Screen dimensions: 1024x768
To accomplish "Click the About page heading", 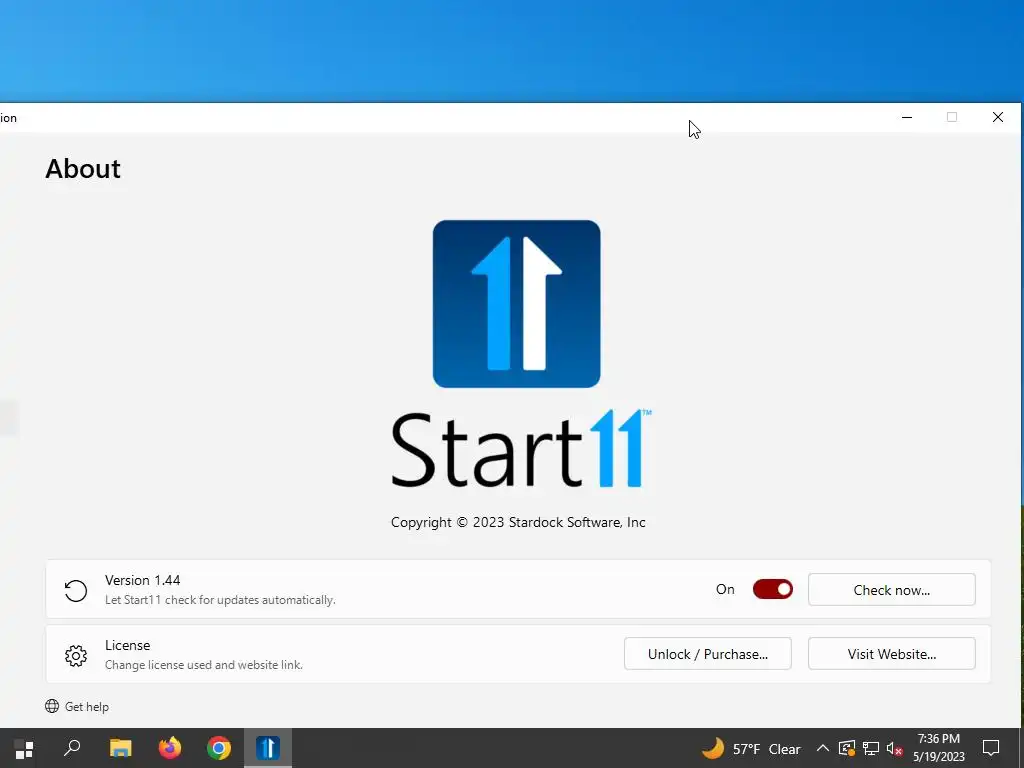I will click(x=83, y=169).
